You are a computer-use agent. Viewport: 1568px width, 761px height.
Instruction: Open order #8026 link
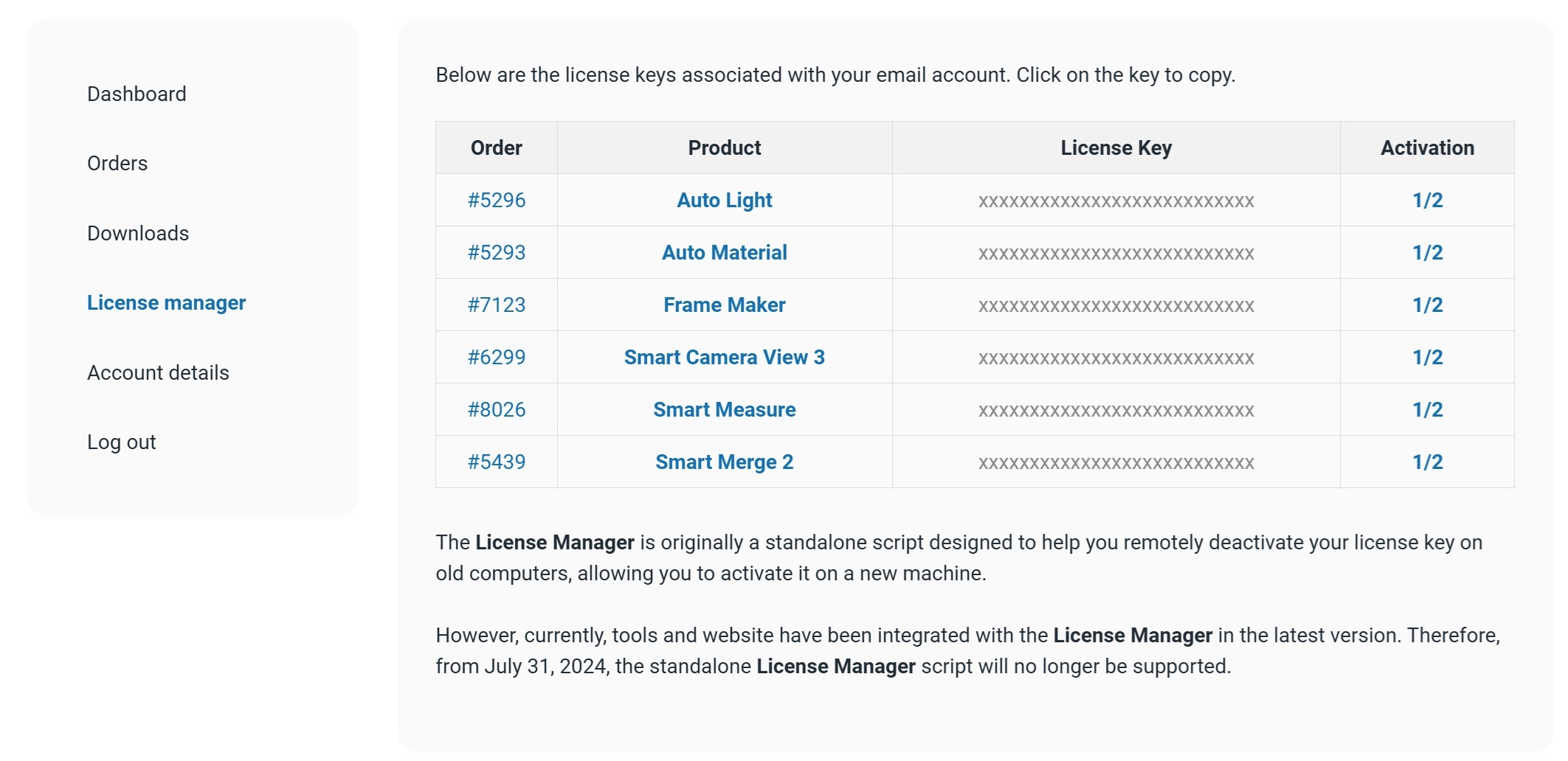496,409
